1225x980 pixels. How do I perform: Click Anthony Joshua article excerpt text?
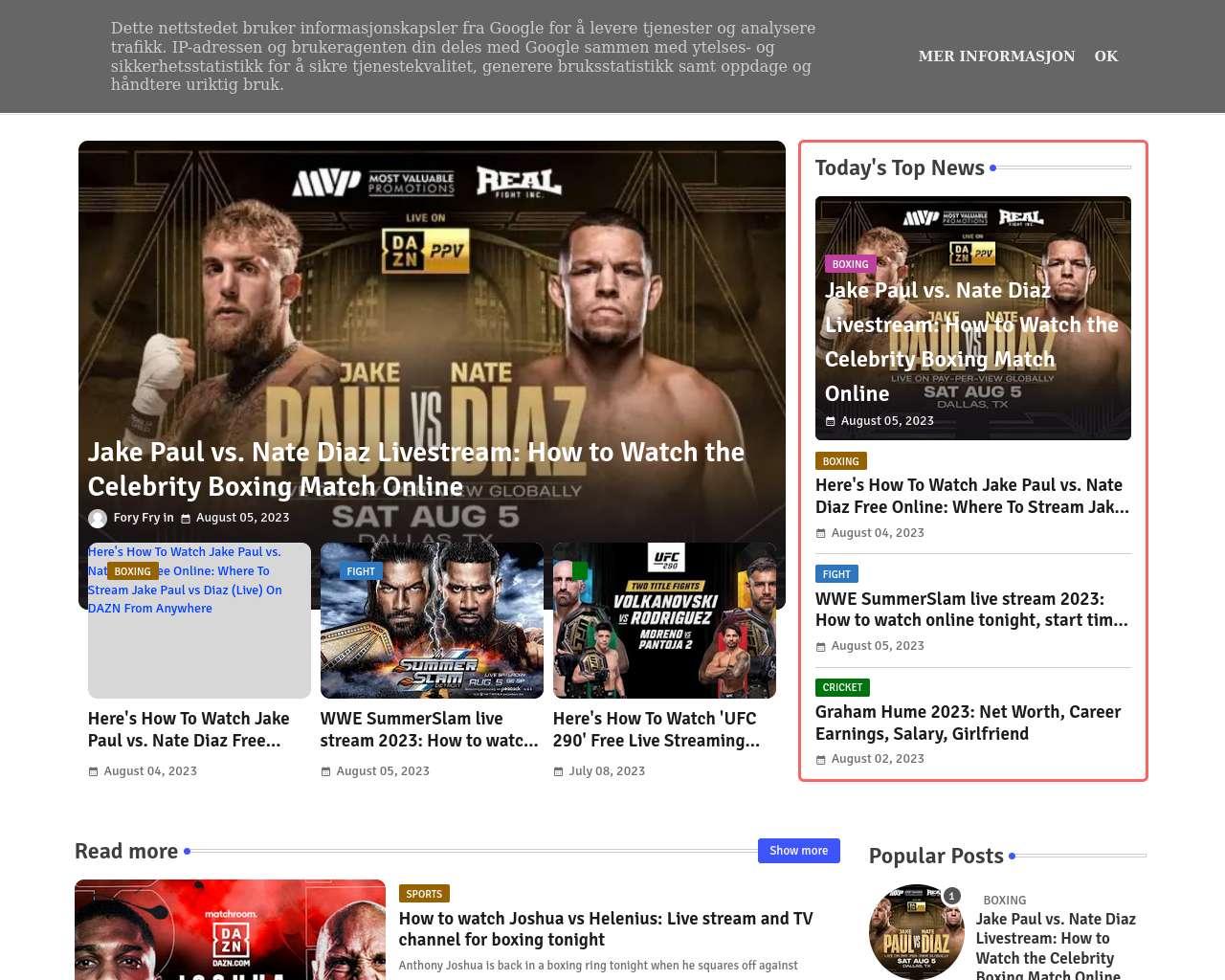point(598,966)
